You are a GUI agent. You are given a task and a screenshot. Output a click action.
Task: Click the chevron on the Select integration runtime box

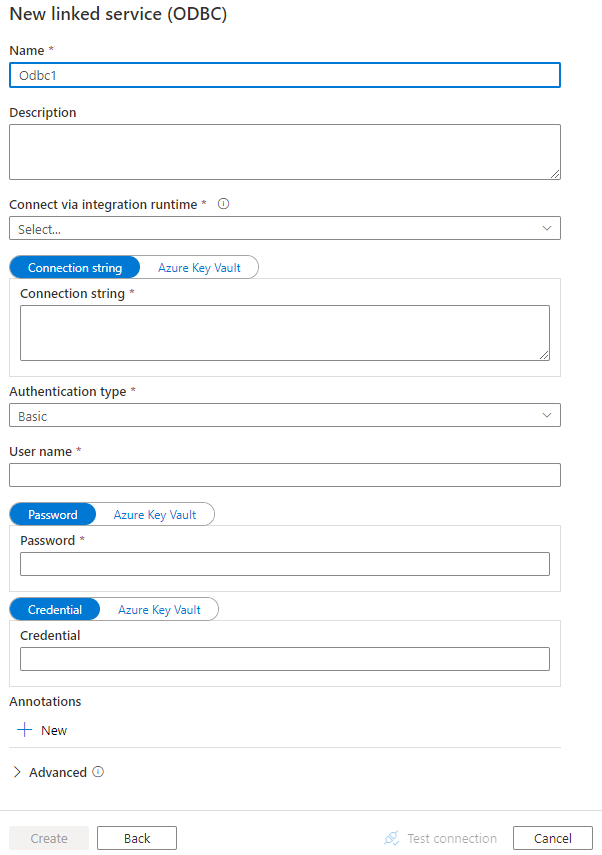(547, 228)
